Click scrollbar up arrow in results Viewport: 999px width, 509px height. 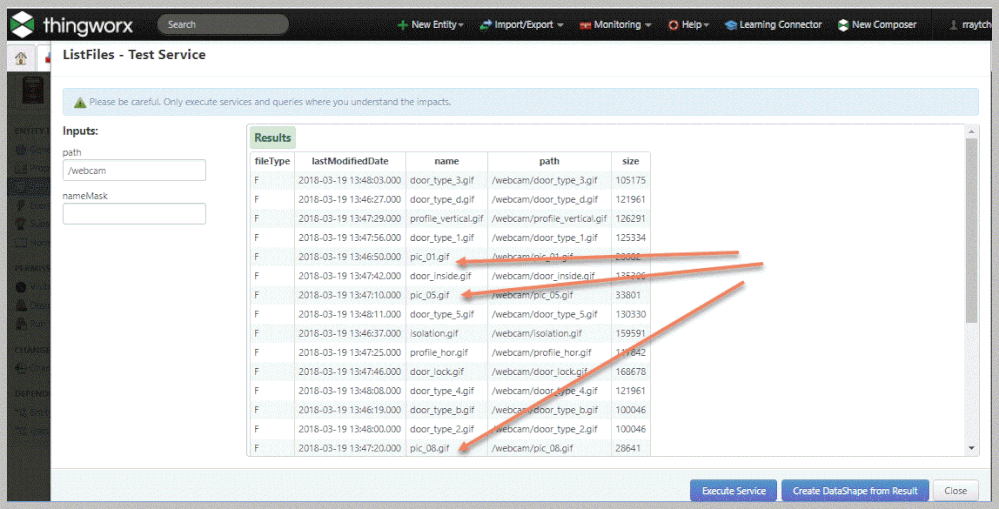tap(972, 131)
